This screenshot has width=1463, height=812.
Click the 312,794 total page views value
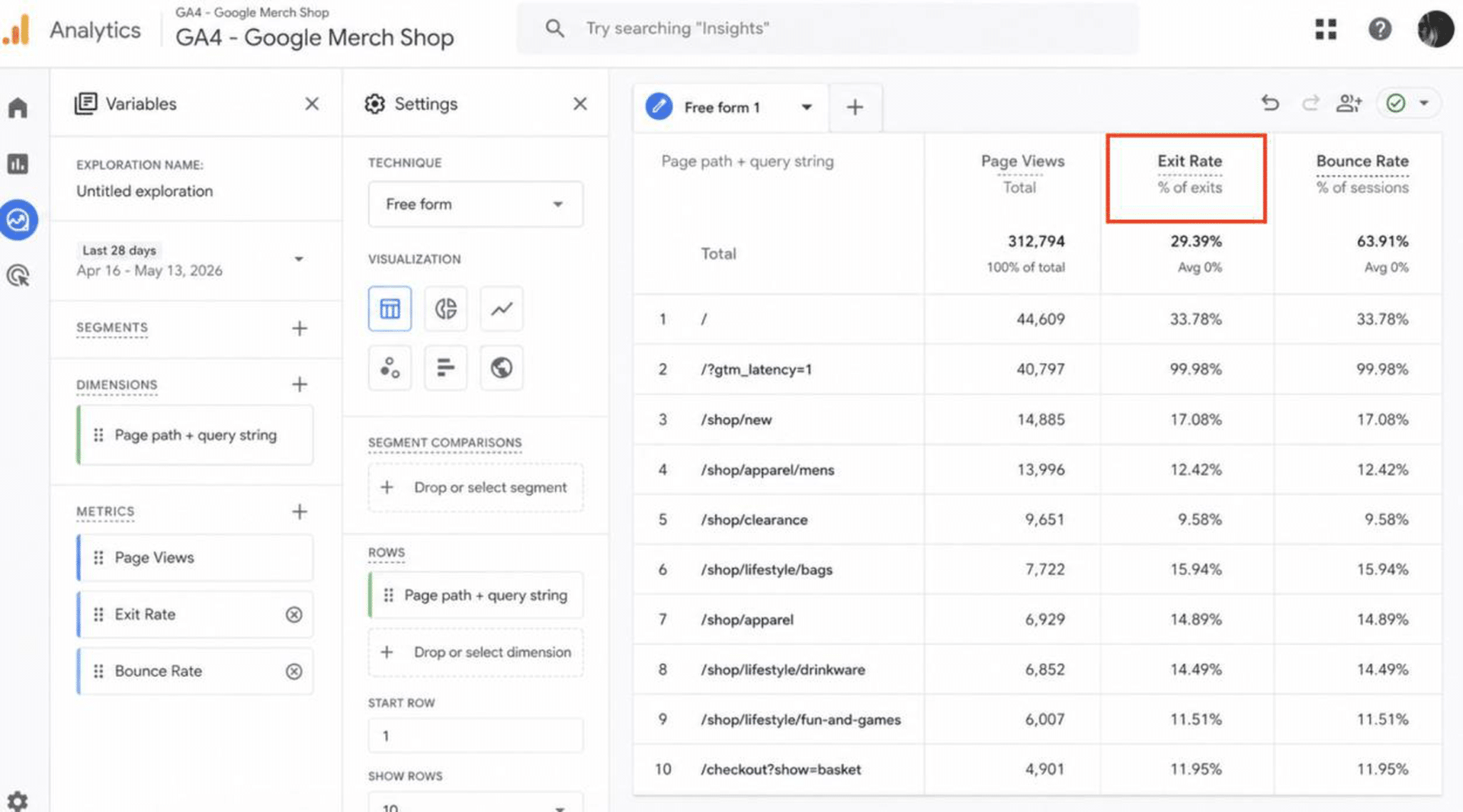pos(1036,241)
